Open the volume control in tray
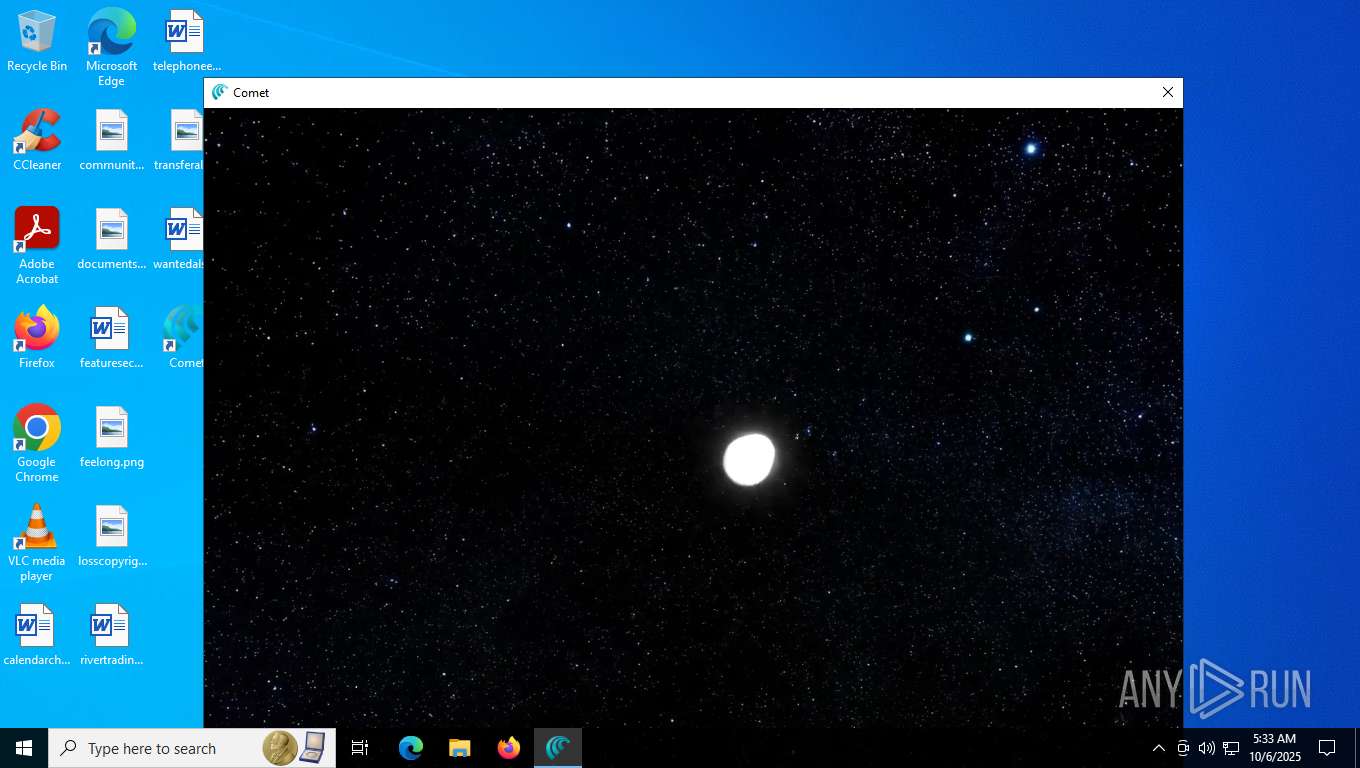This screenshot has height=768, width=1360. pos(1206,748)
